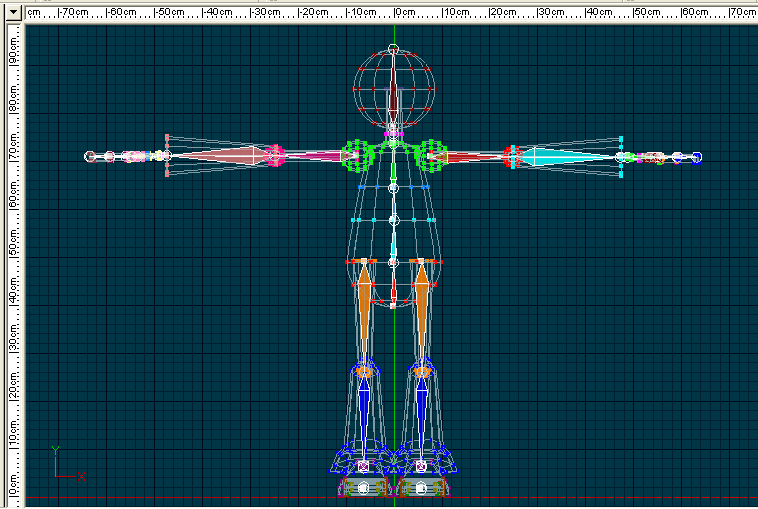This screenshot has width=758, height=509.
Task: Click the chest spine joint on the blue line
Action: click(x=394, y=187)
